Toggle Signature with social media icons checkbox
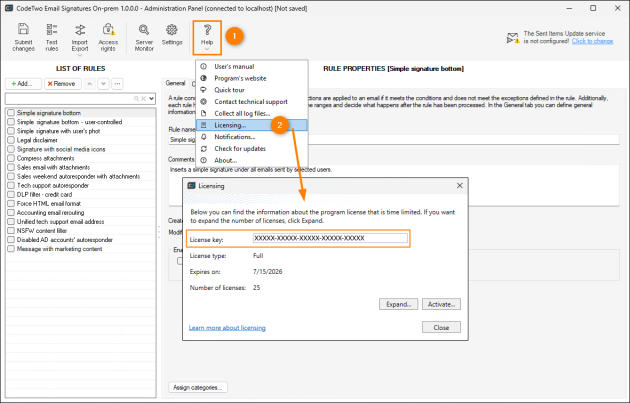 [x=11, y=149]
